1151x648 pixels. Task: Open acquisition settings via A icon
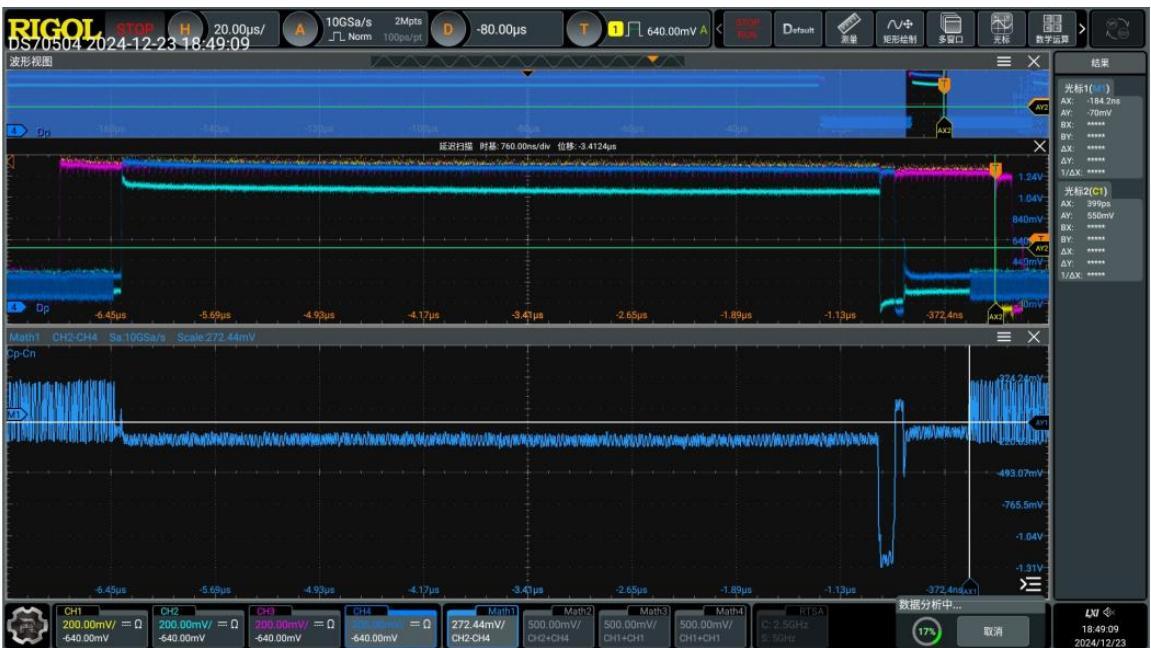(299, 30)
